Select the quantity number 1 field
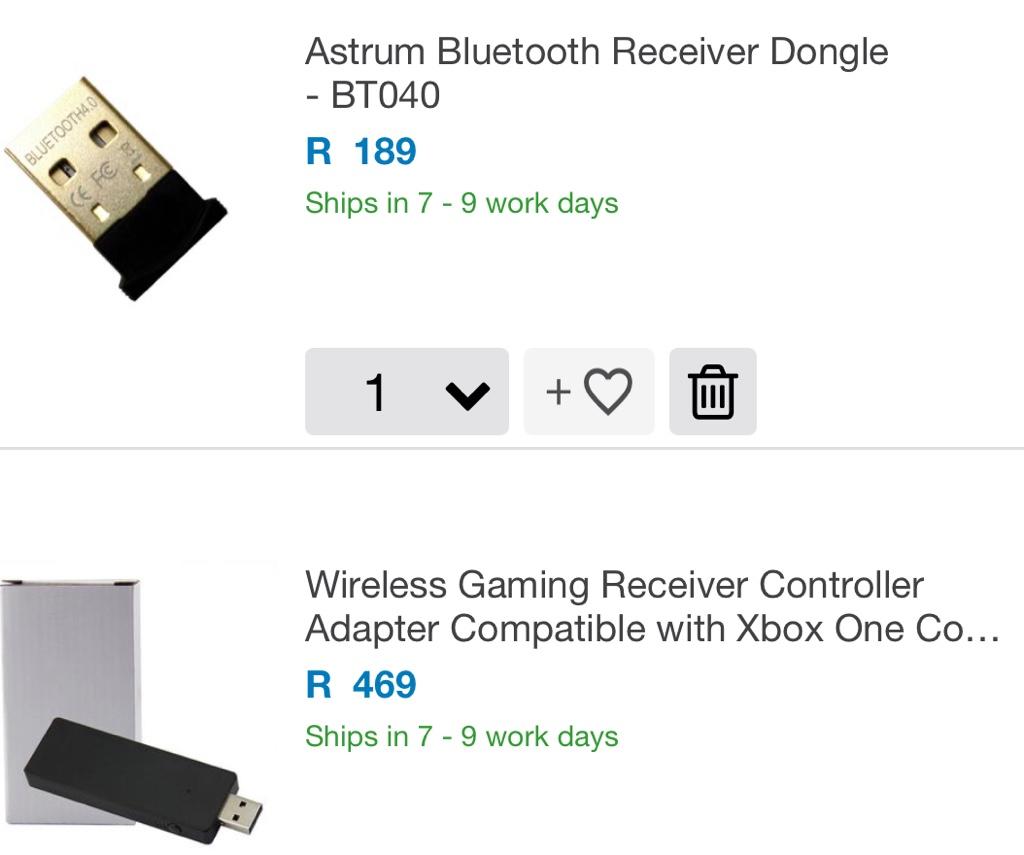This screenshot has width=1024, height=855. (375, 392)
